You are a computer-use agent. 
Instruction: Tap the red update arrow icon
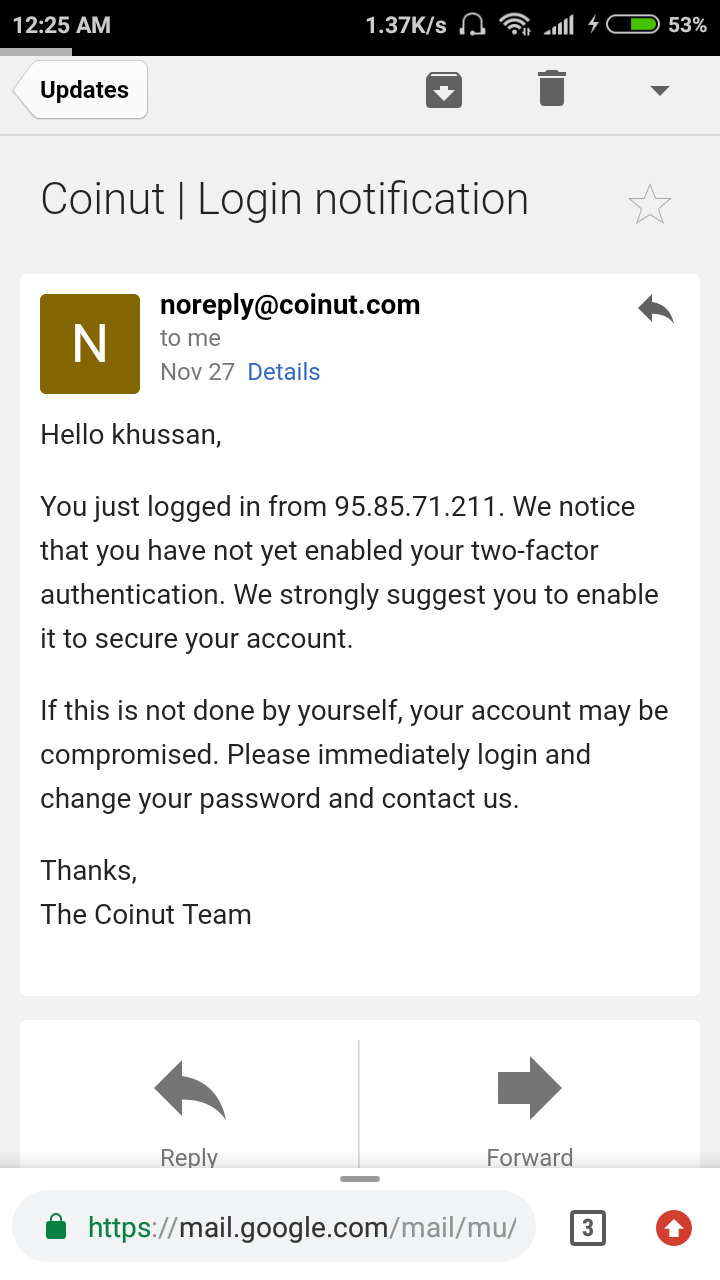[x=674, y=1228]
